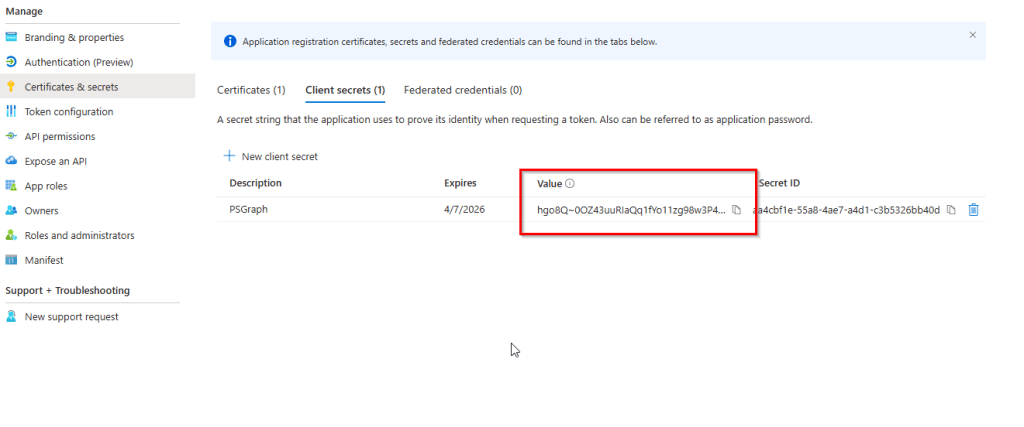Screen dimensions: 1024x427
Task: Click the Branding & properties icon
Action: click(11, 37)
